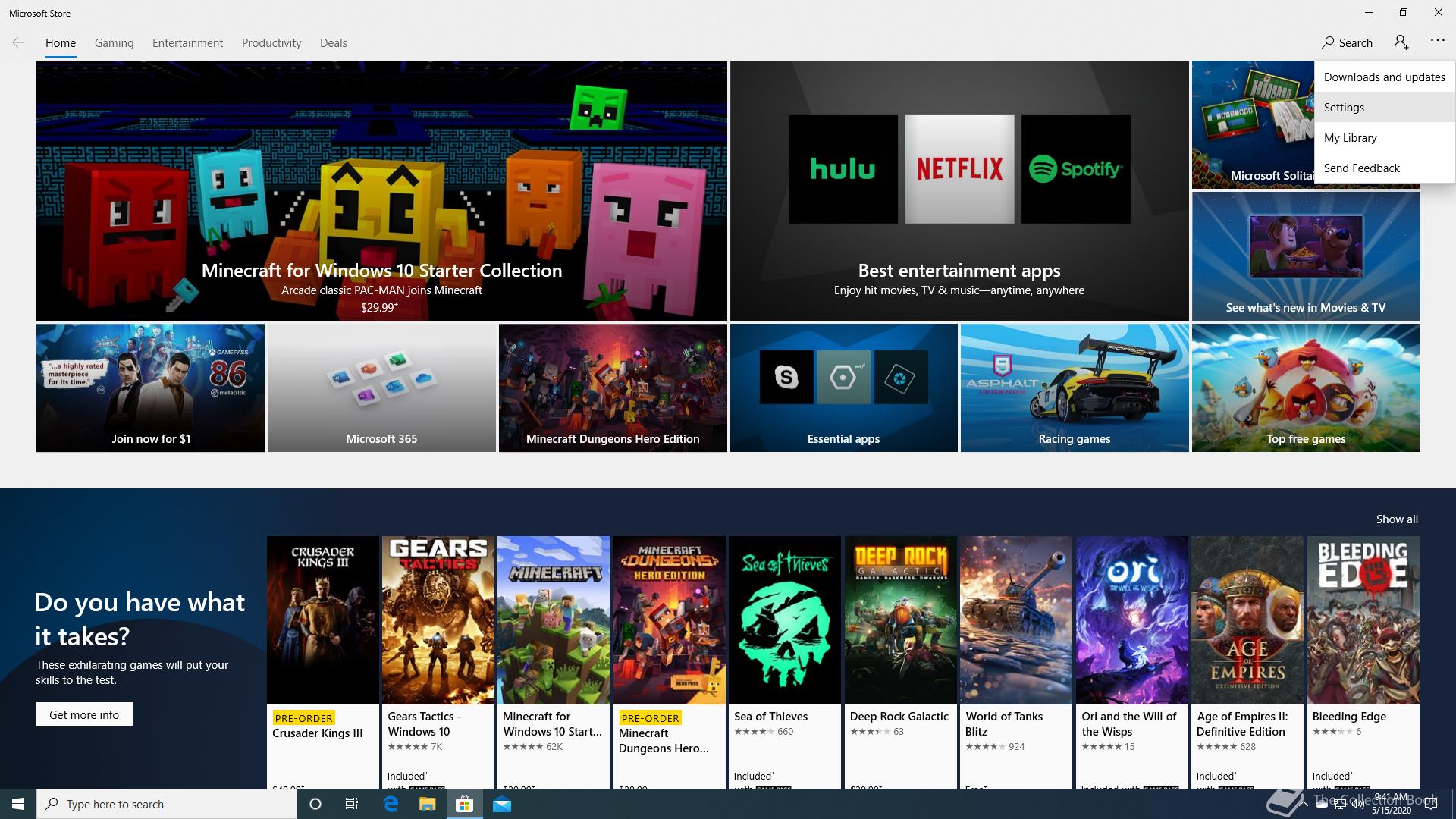This screenshot has width=1456, height=819.
Task: Switch to the Home tab
Action: (x=61, y=43)
